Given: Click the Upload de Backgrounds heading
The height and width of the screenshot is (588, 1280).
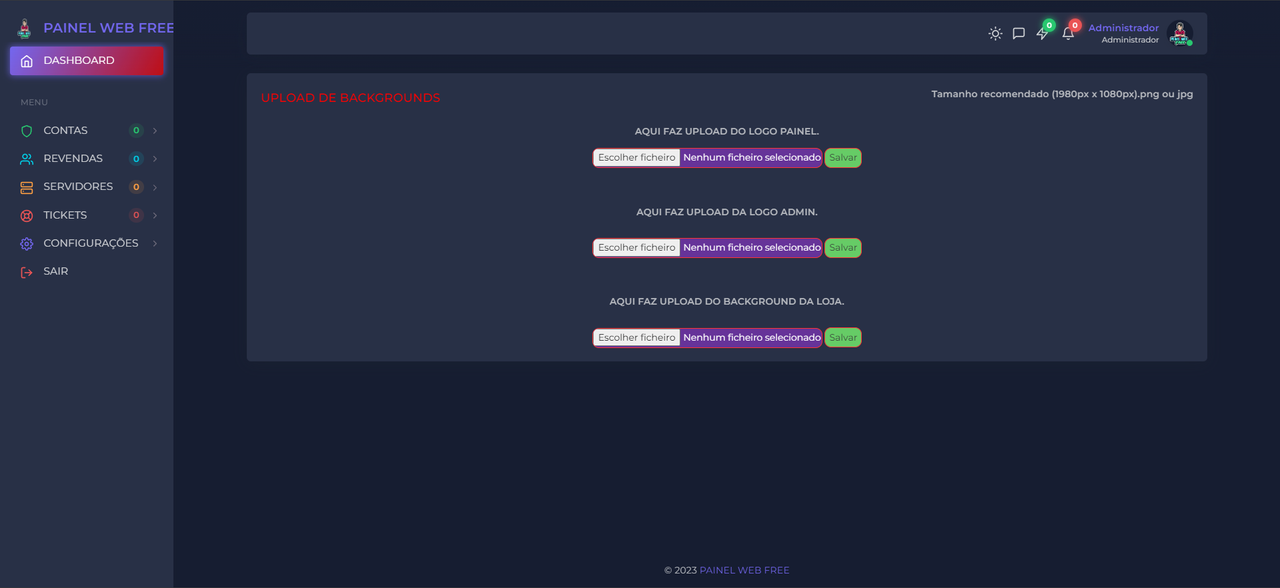Looking at the screenshot, I should point(350,98).
